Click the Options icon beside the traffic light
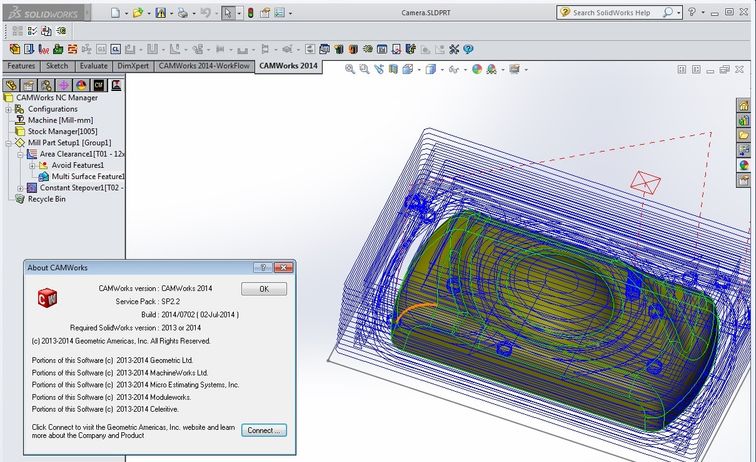The height and width of the screenshot is (462, 756). (x=265, y=13)
